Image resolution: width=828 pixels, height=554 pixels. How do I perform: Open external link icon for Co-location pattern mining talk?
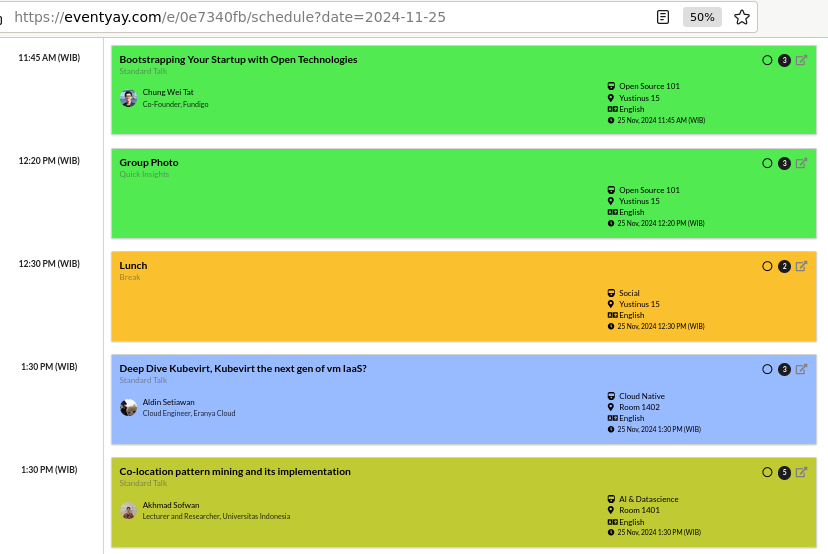coord(801,472)
